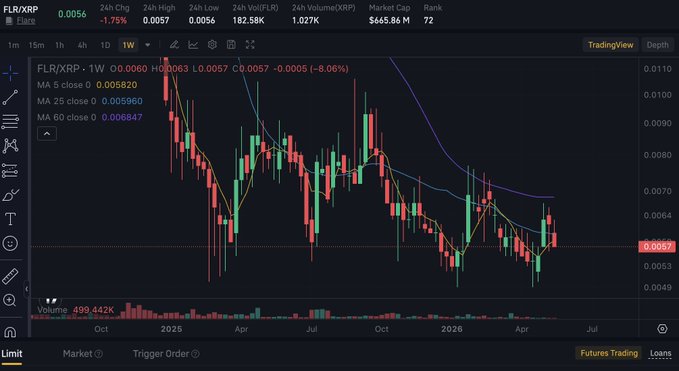Collapse the drawing toolbar side handle
The width and height of the screenshot is (679, 371).
pos(27,289)
